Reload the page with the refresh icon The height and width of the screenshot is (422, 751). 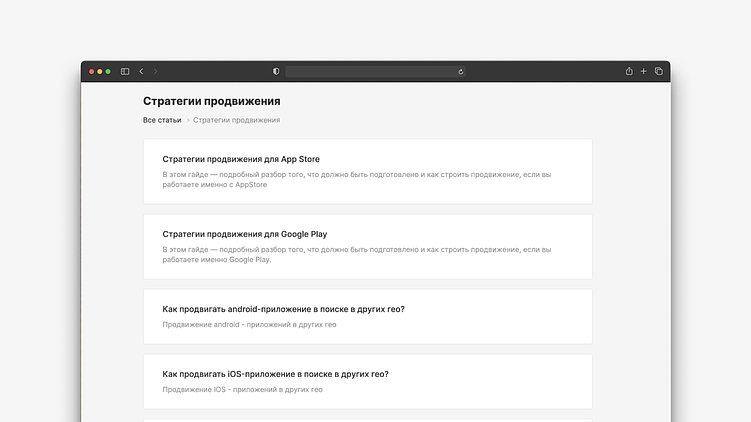point(461,72)
